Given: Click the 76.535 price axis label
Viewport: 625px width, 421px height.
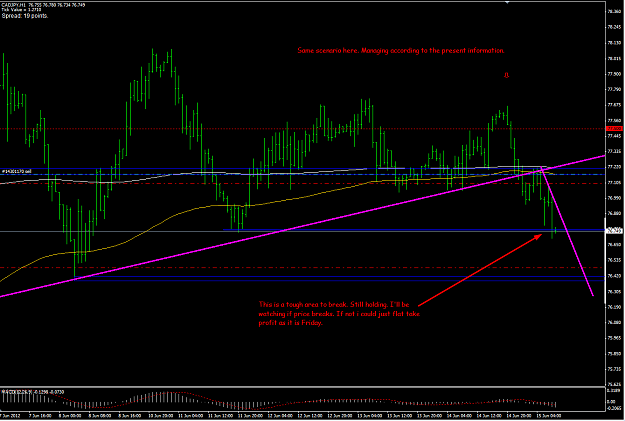Looking at the screenshot, I should 614,260.
